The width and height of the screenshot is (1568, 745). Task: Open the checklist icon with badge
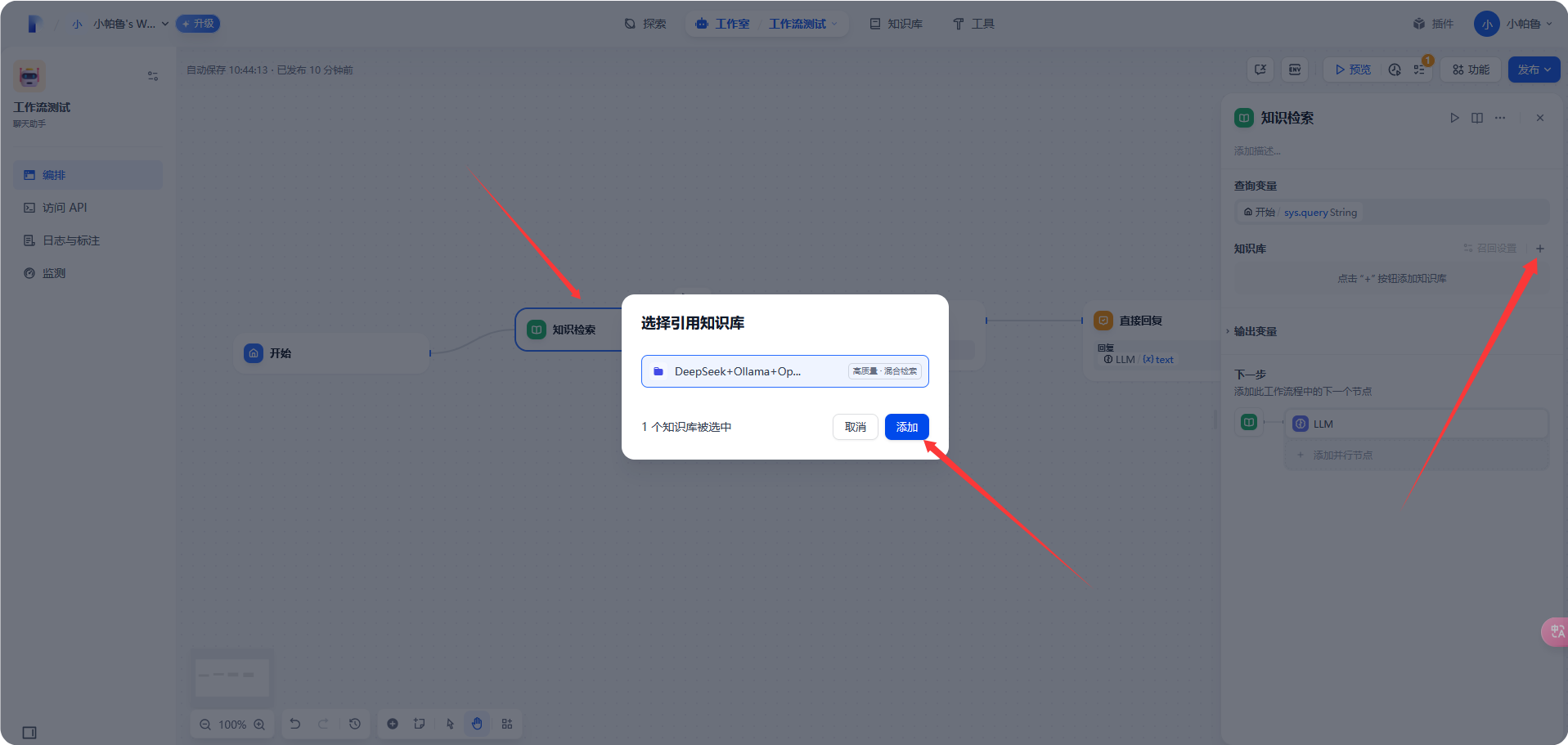tap(1420, 70)
